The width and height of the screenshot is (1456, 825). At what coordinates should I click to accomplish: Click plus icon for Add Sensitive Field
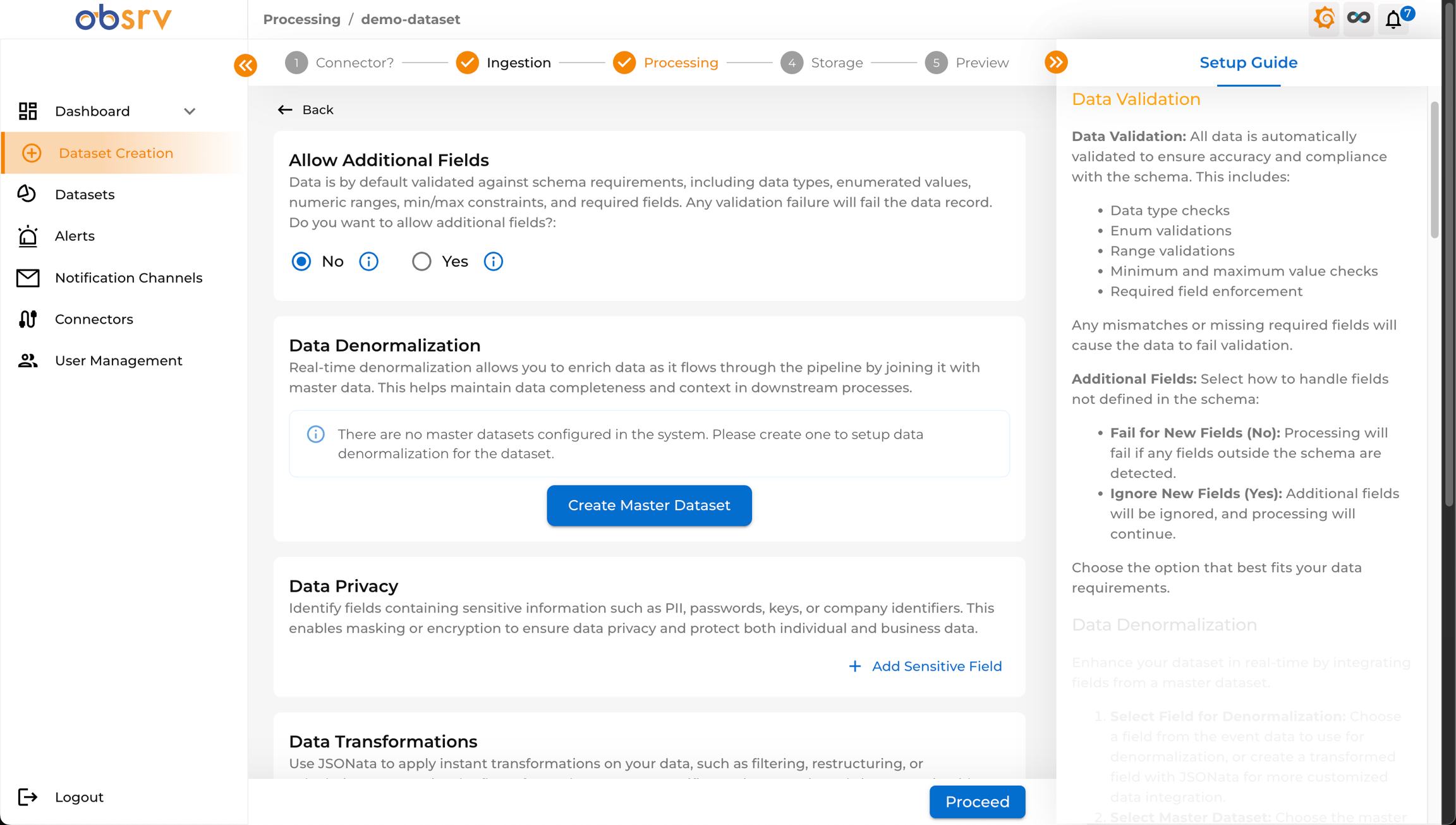coord(855,666)
